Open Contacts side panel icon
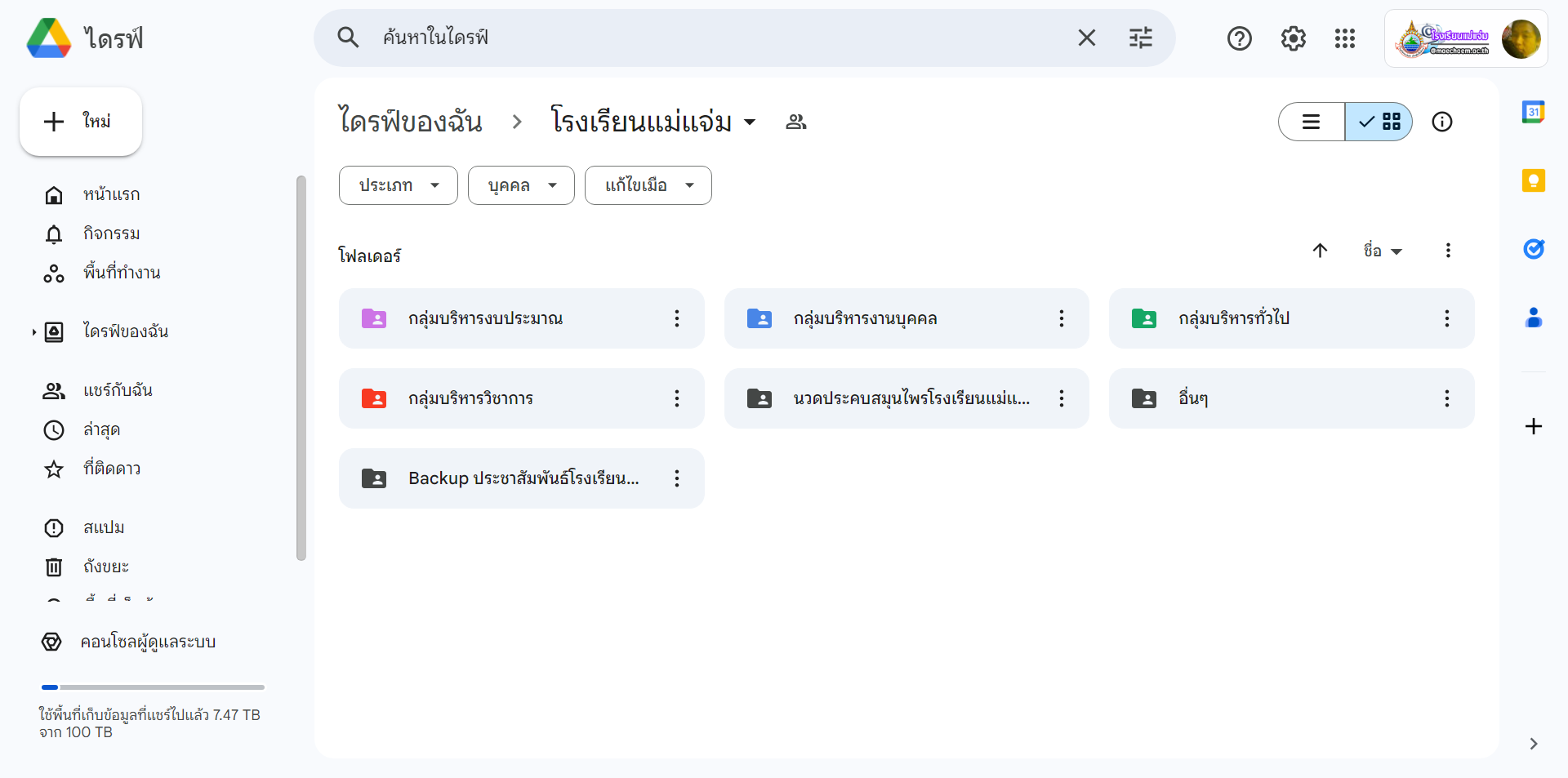Viewport: 1568px width, 778px height. [x=1533, y=318]
